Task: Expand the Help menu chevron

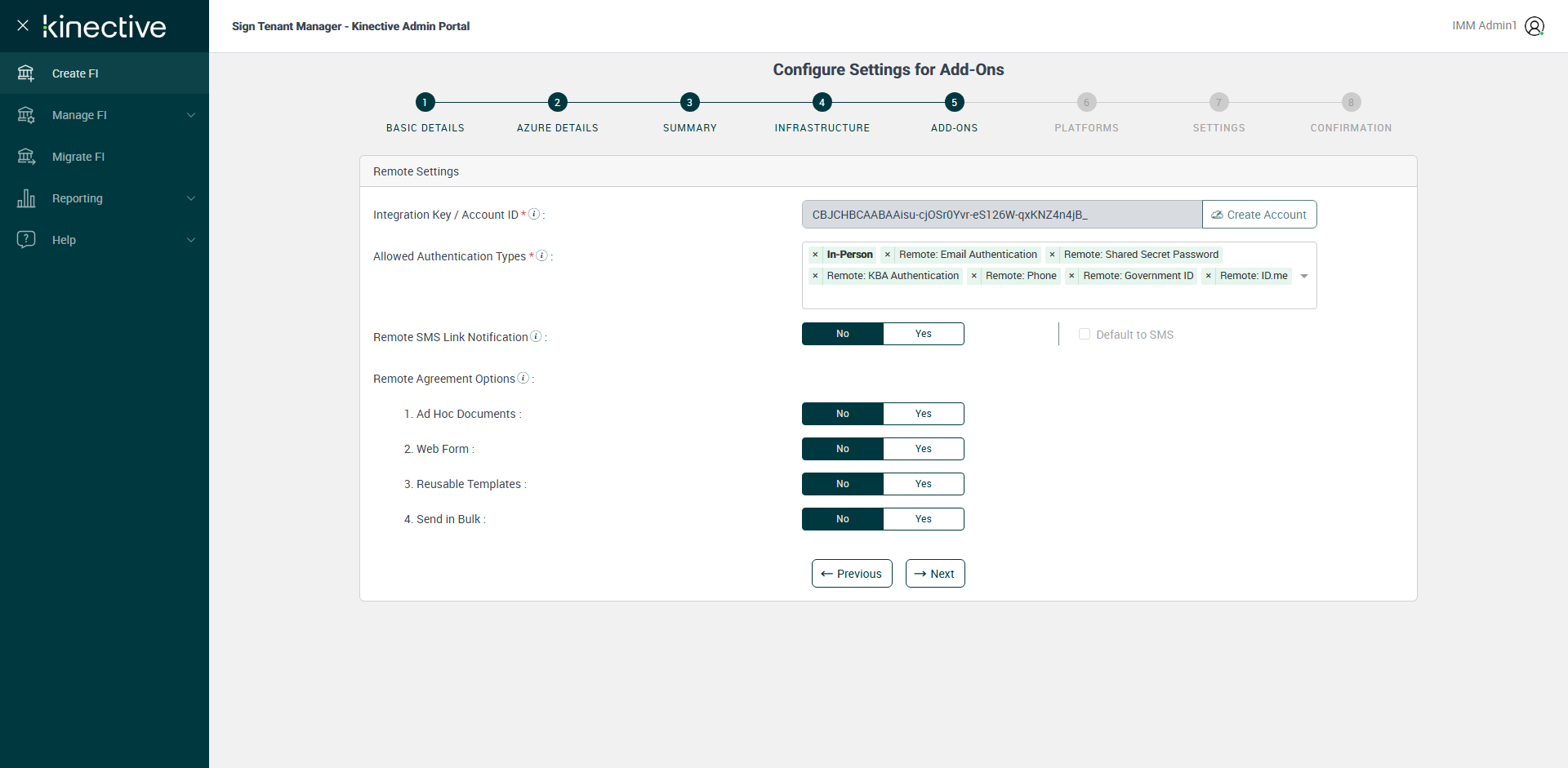Action: pyautogui.click(x=191, y=240)
